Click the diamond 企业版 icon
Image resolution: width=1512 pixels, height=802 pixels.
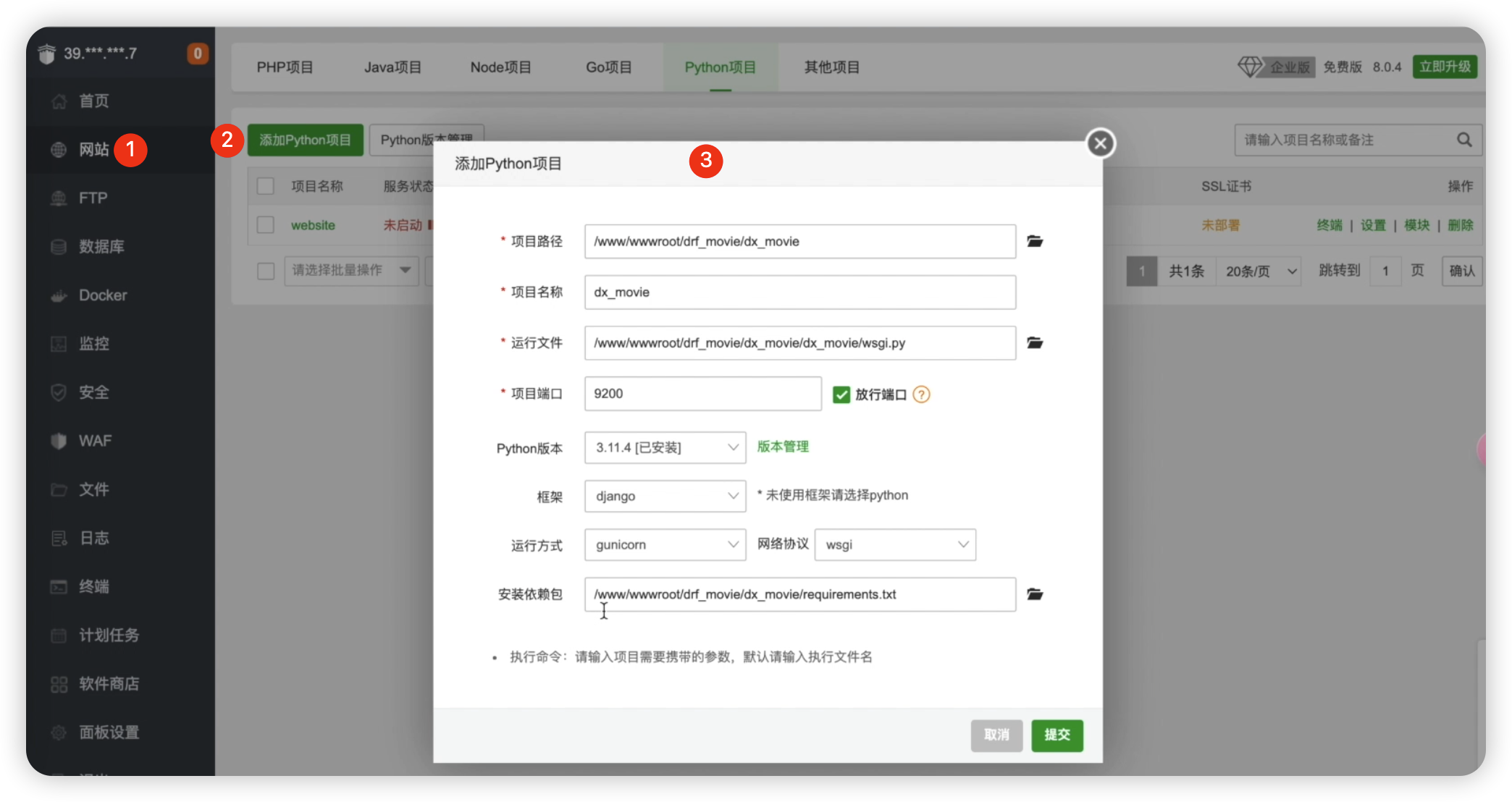[1250, 67]
